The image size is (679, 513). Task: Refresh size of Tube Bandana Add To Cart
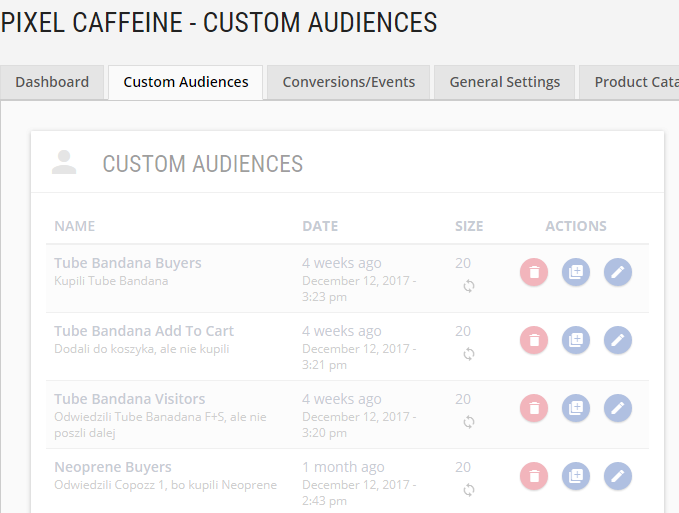469,354
